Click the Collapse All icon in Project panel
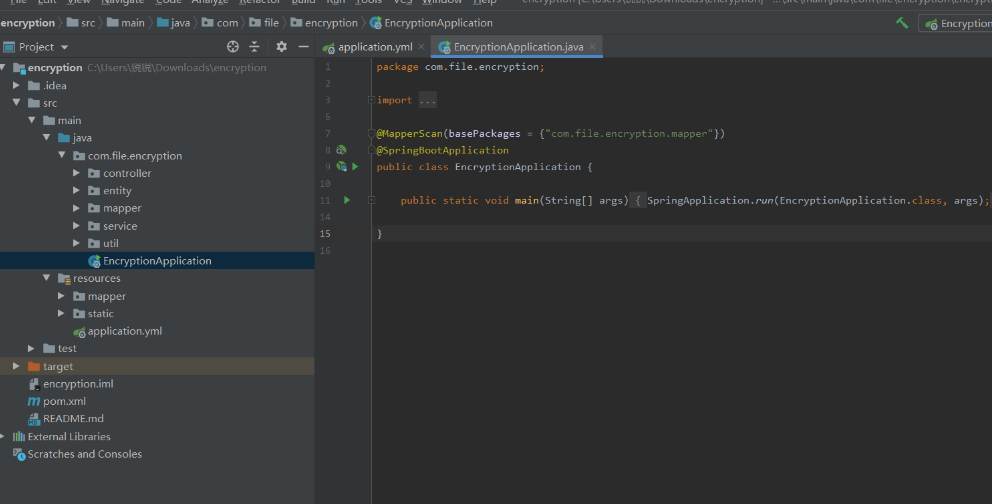 [254, 47]
